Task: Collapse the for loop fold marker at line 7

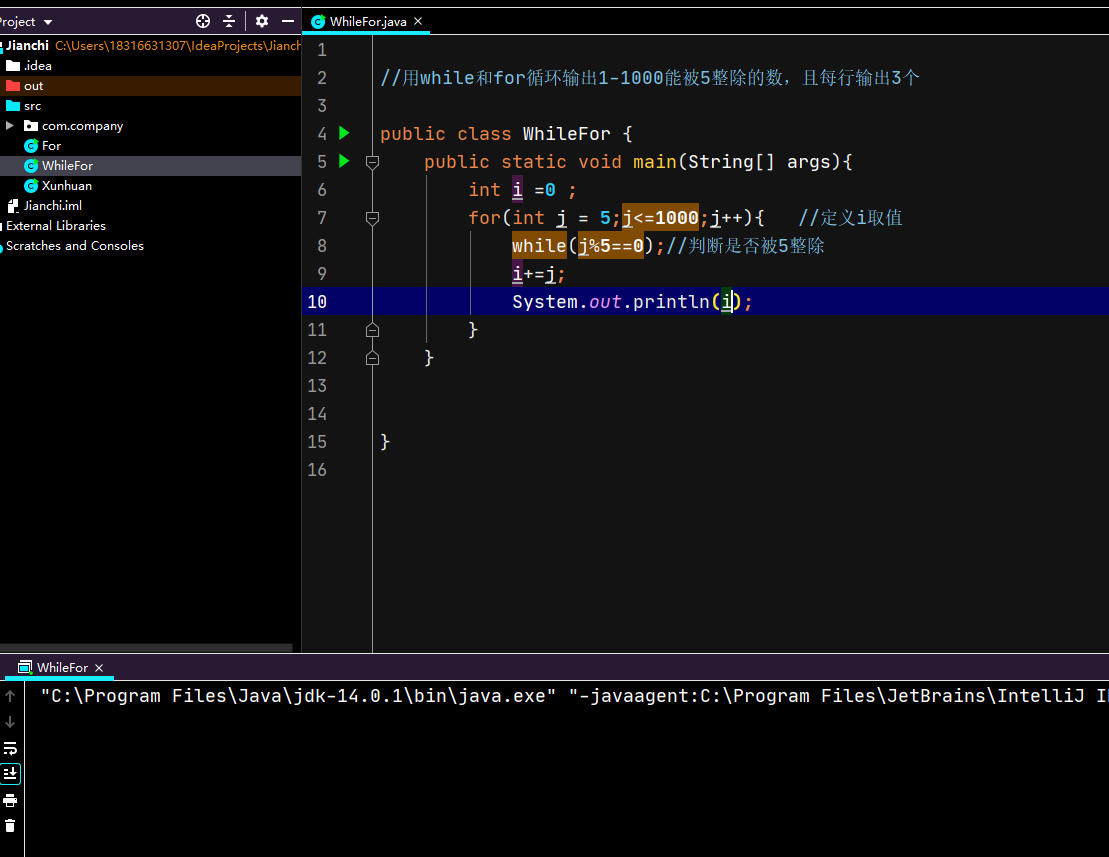Action: (372, 218)
